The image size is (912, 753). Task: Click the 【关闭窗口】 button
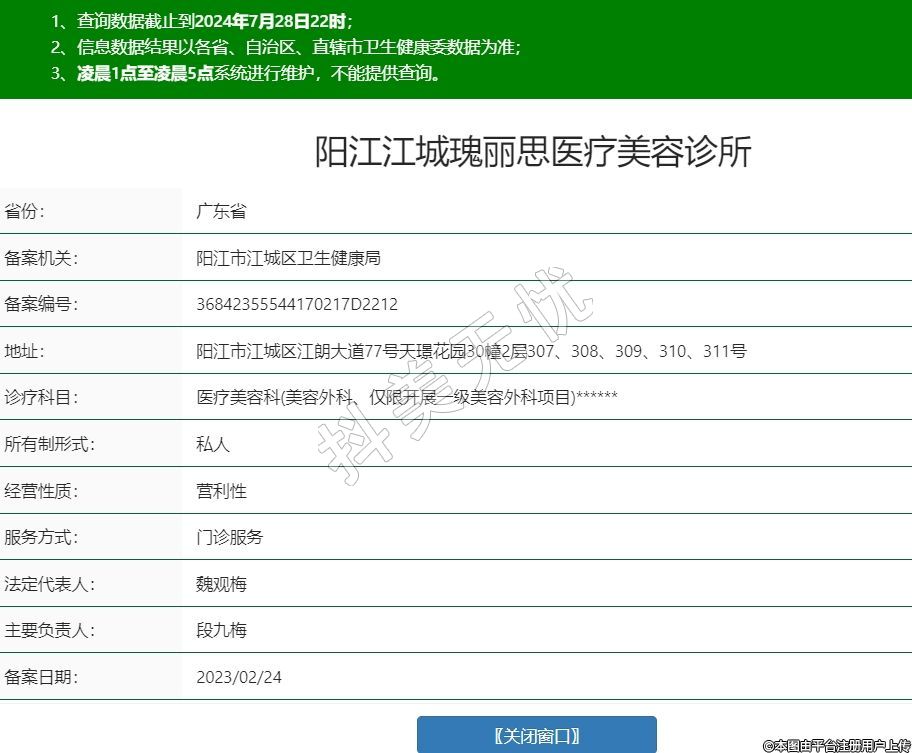(536, 735)
